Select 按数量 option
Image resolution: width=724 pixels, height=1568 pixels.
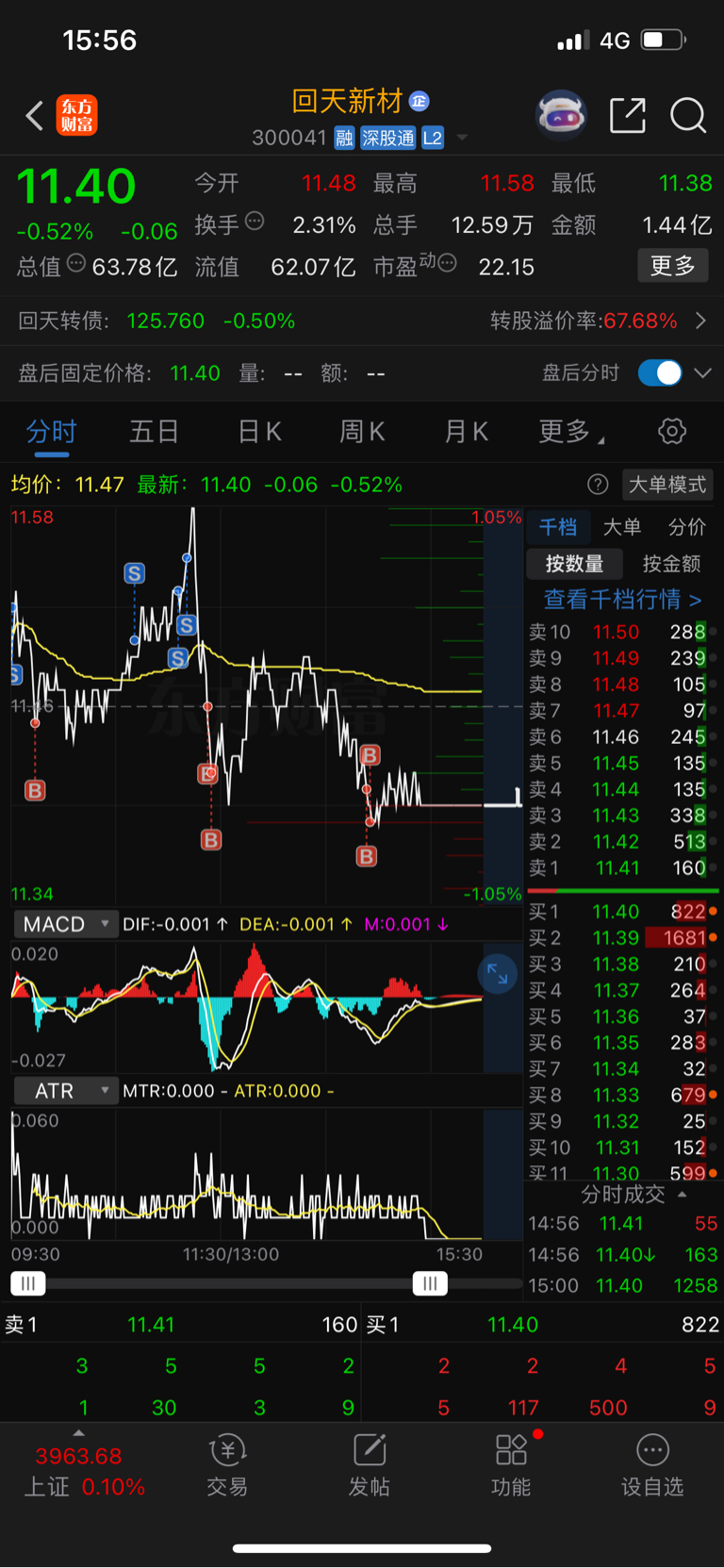pos(574,564)
